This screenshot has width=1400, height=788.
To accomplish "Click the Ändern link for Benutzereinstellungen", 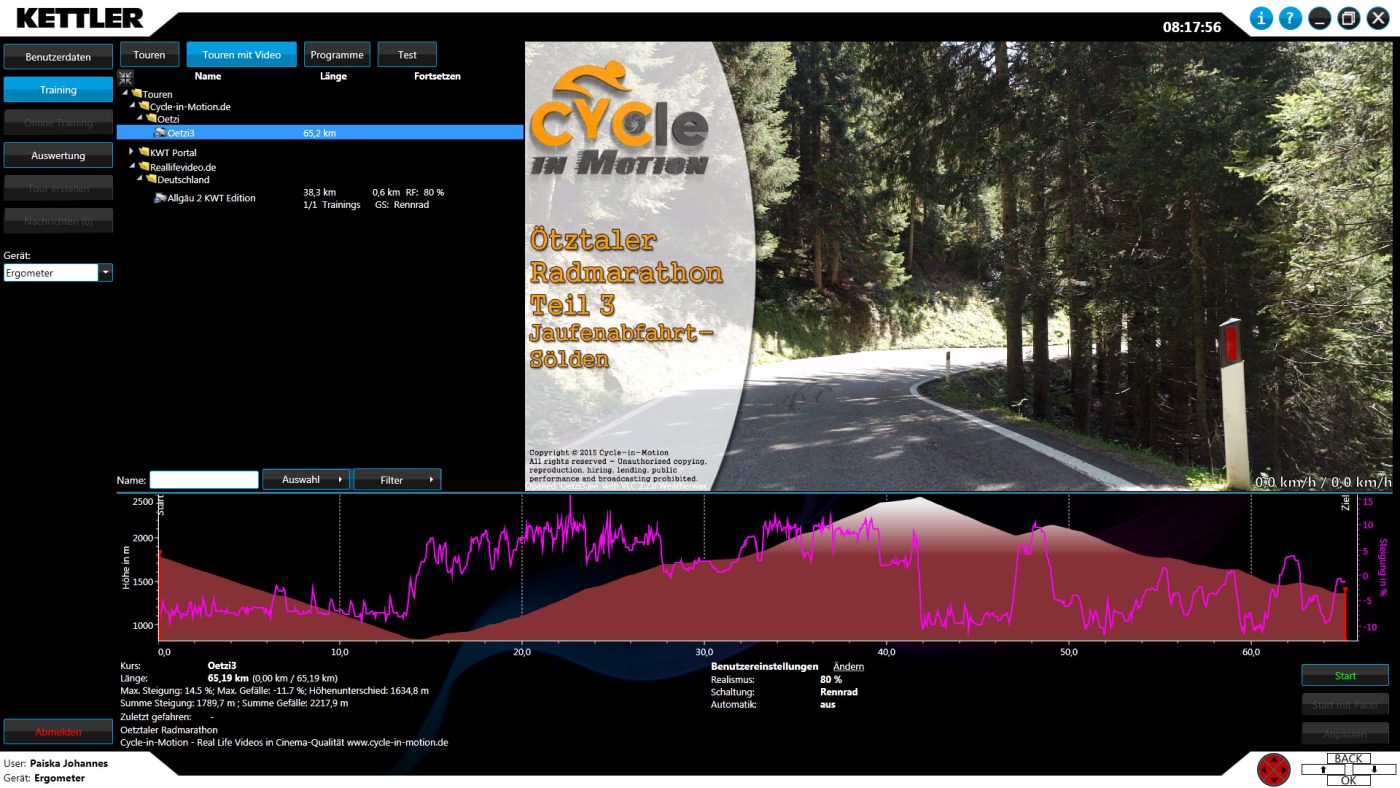I will 849,666.
